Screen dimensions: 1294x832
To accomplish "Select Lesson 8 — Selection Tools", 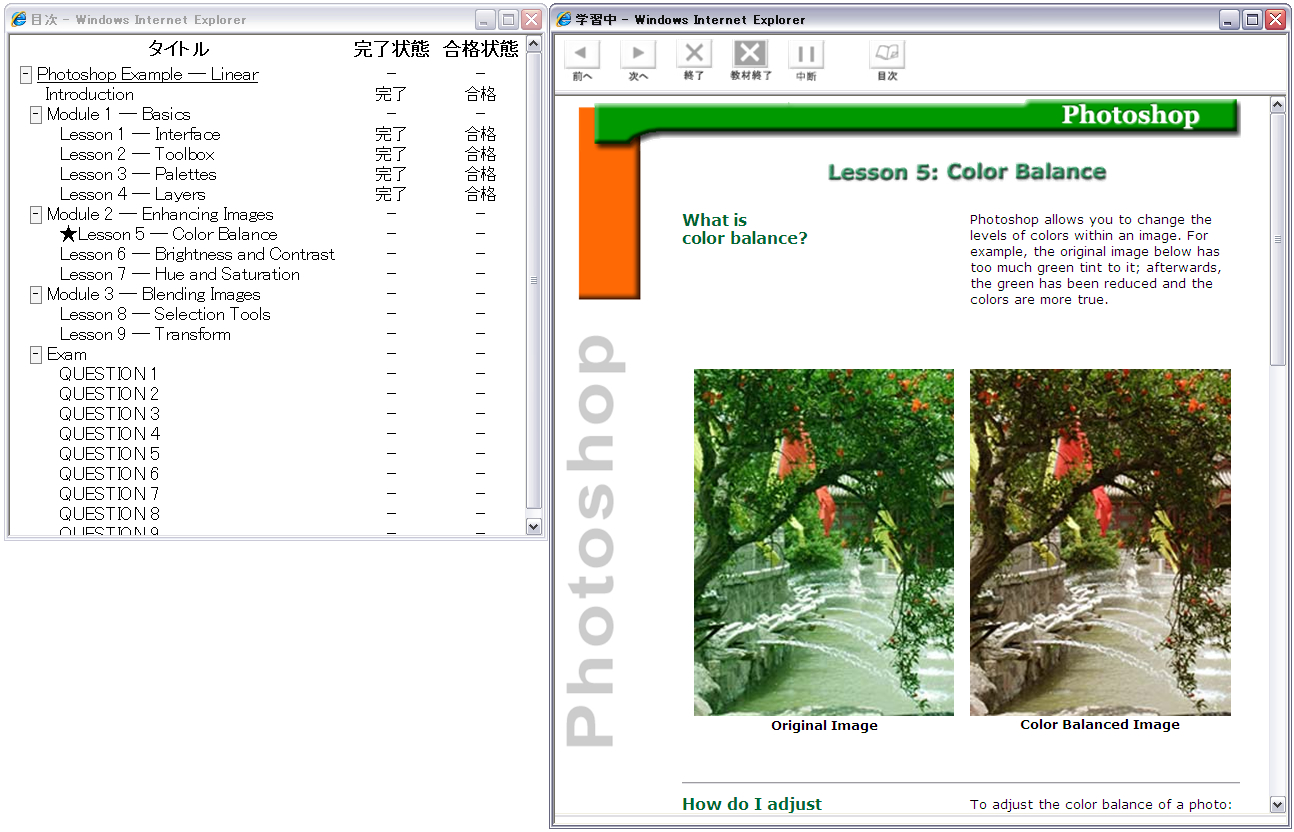I will click(165, 314).
